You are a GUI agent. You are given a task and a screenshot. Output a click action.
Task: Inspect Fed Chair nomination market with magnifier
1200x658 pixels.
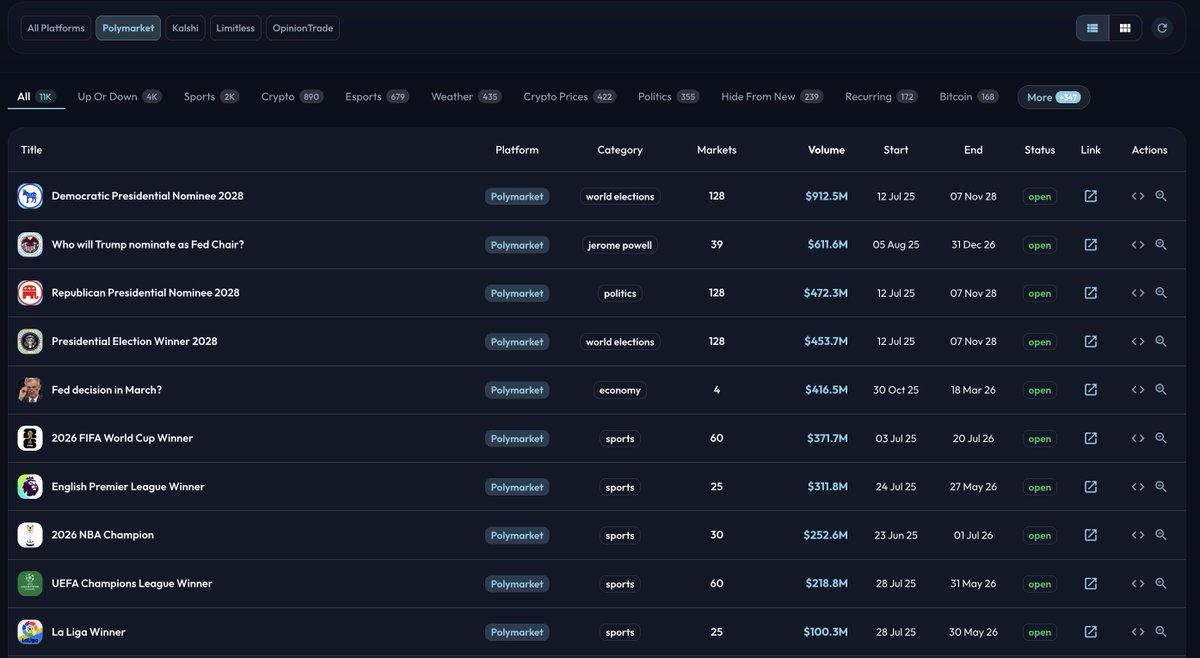coord(1161,245)
